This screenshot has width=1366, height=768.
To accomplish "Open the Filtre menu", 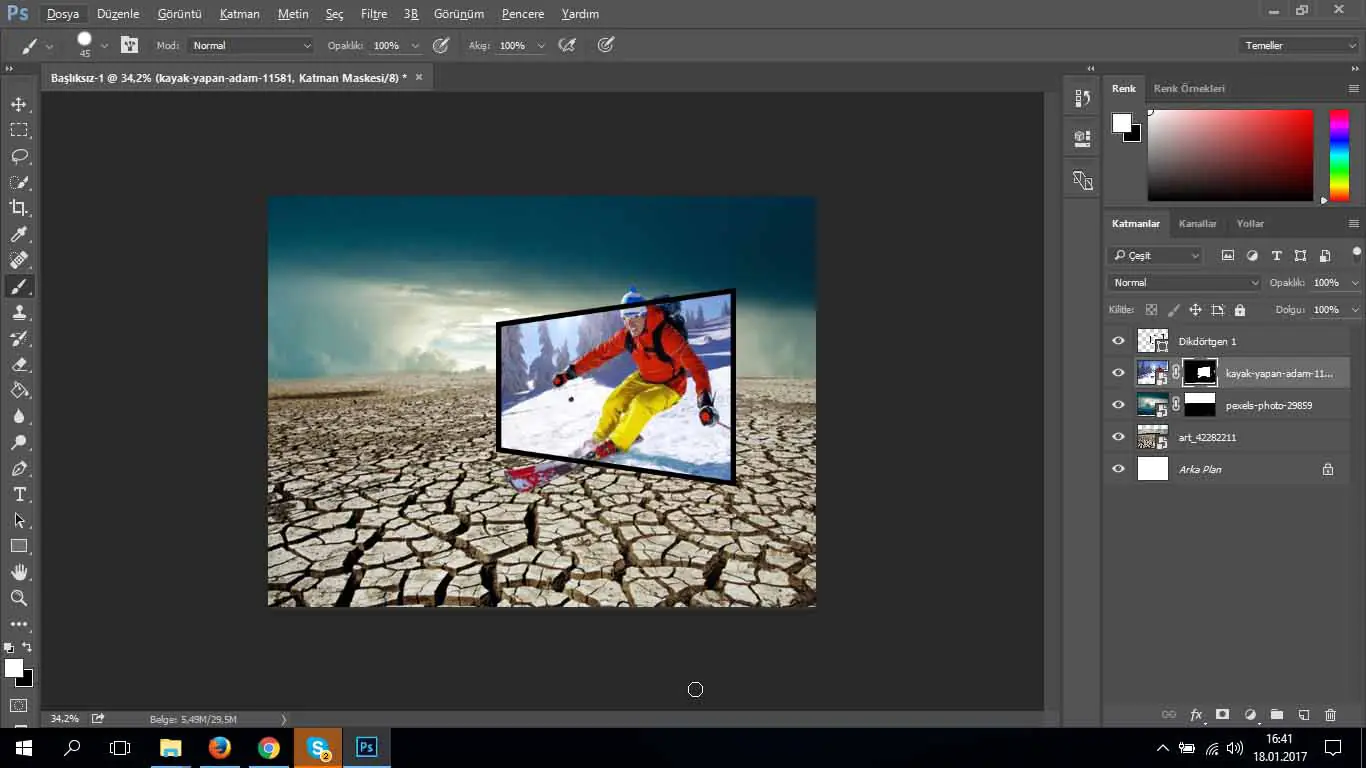I will tap(373, 14).
